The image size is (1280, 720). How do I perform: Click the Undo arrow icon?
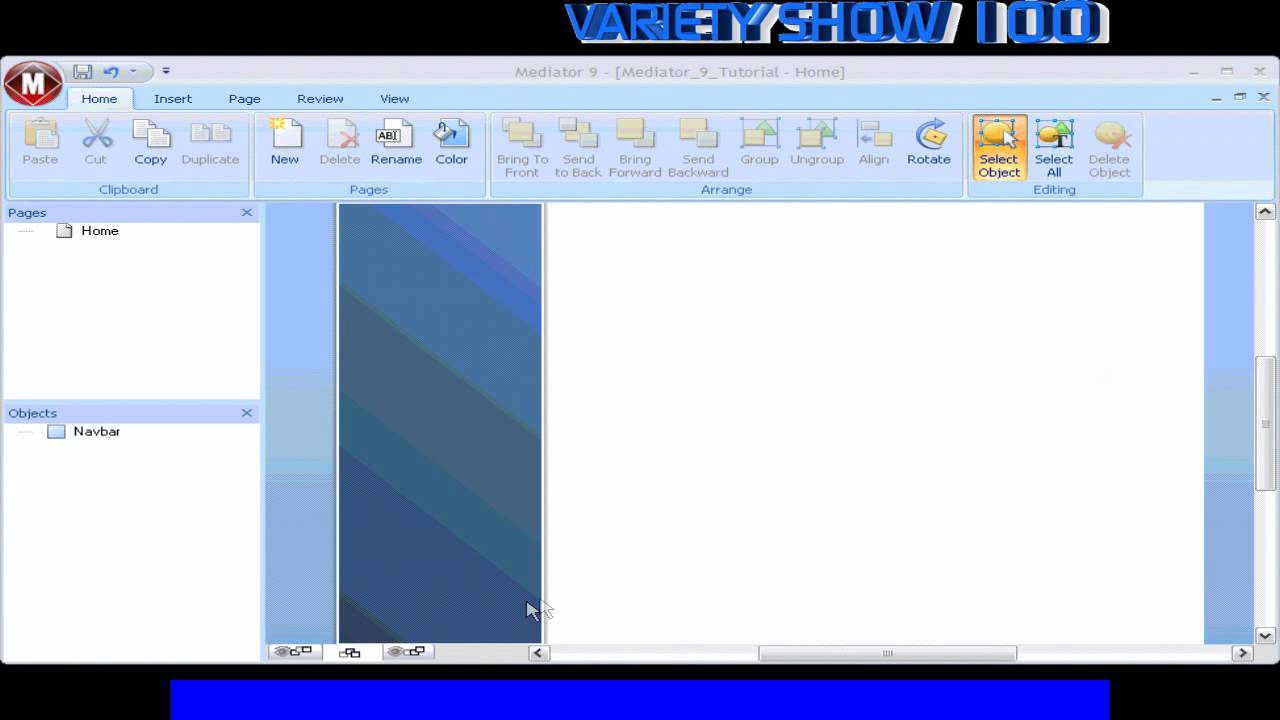(110, 72)
